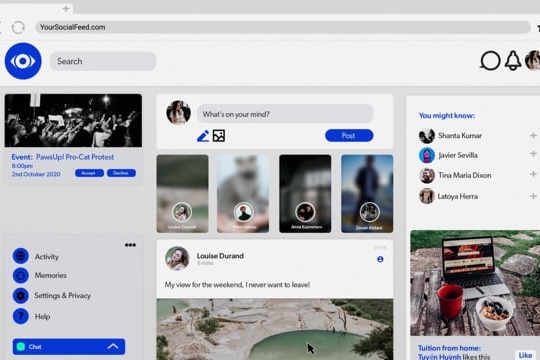
Task: Click Latoya Herra's profile picture
Action: (427, 196)
